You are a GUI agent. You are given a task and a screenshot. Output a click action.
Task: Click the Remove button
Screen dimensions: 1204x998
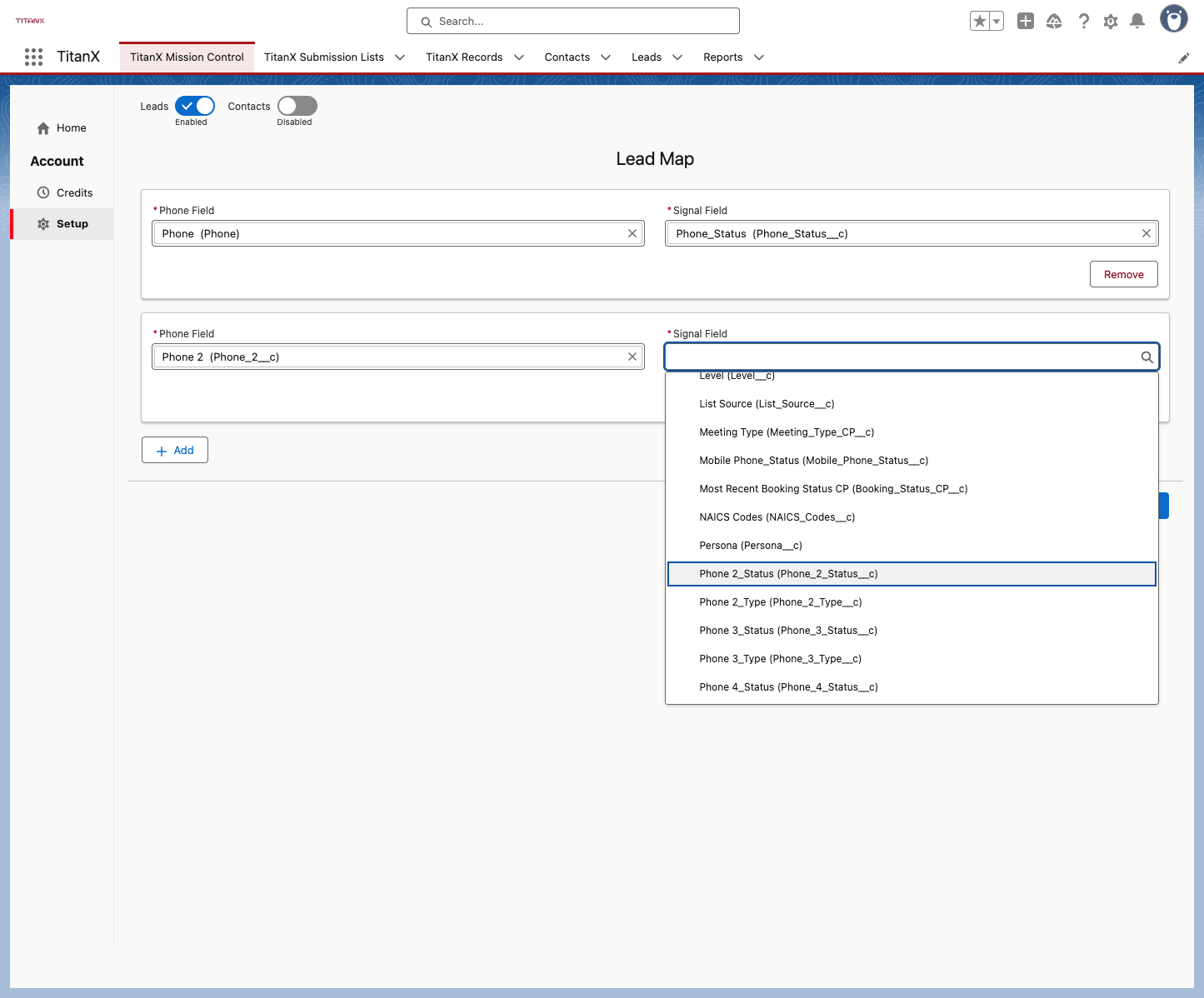coord(1123,274)
